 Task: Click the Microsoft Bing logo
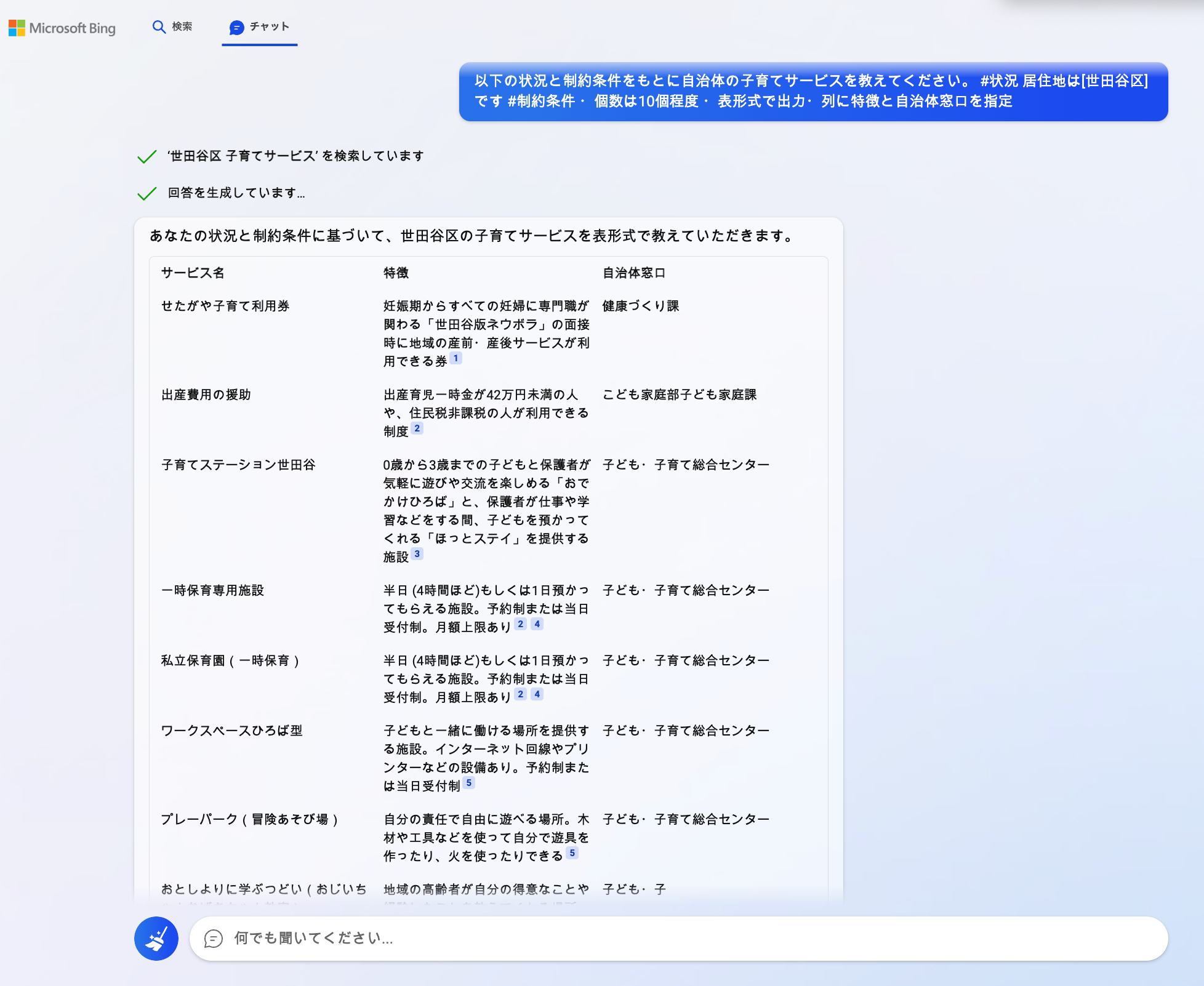point(62,28)
